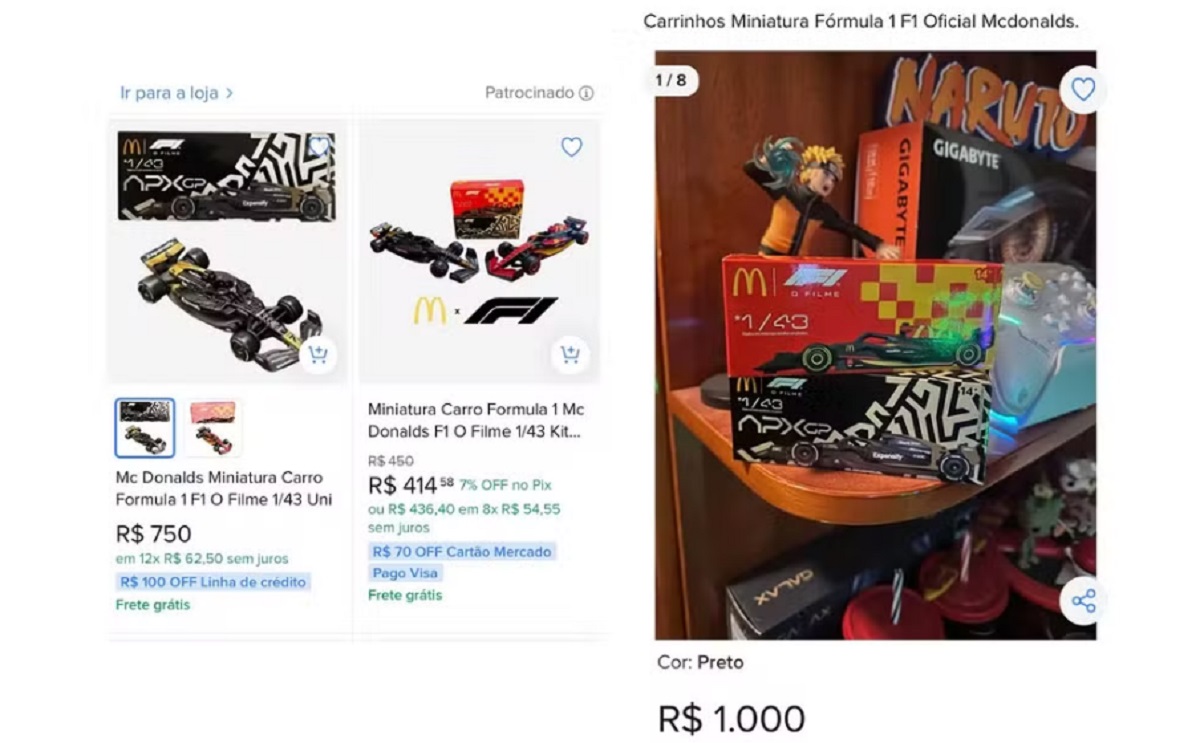Click the R$ 100 OFF Linha de crédito tag
This screenshot has width=1200, height=743.
tap(214, 582)
